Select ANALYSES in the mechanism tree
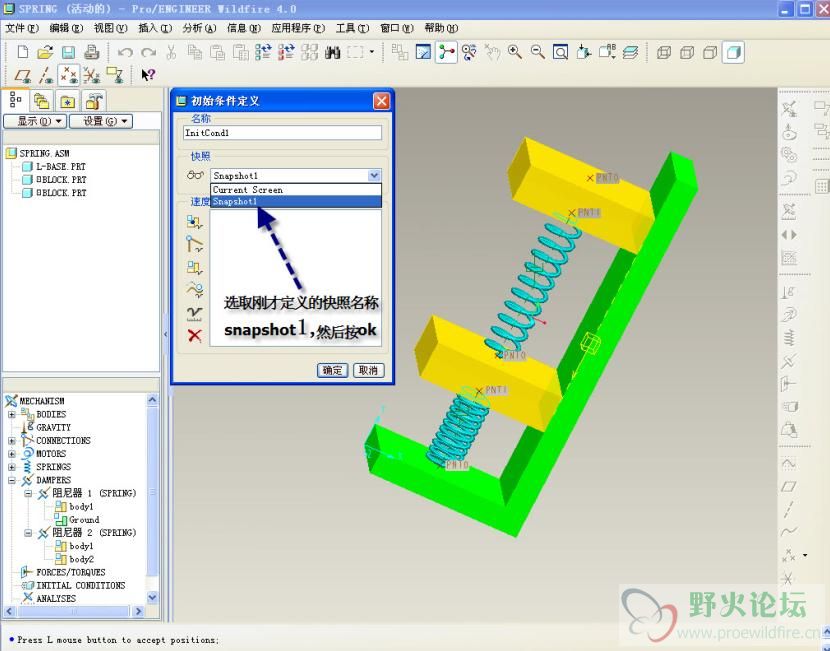This screenshot has width=830, height=651. pos(56,599)
